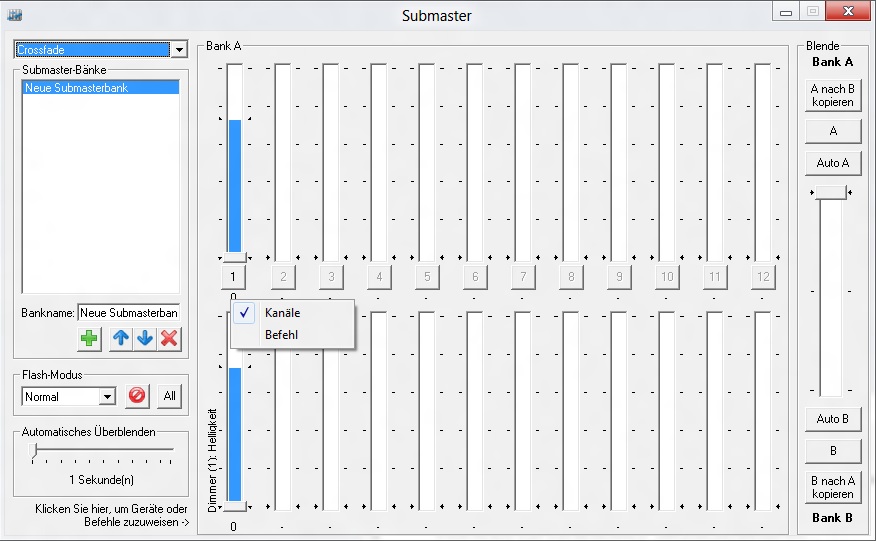
Task: Click flash button 11
Action: (x=715, y=277)
